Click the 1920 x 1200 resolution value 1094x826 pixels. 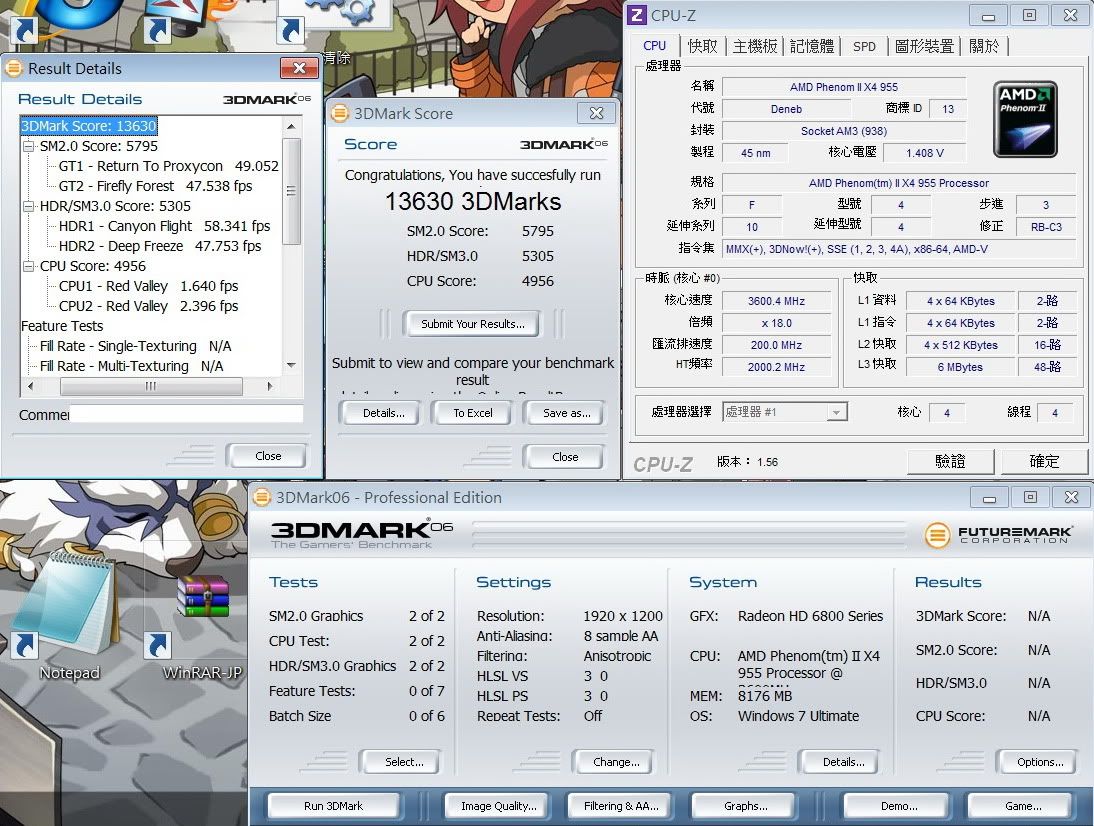click(623, 616)
